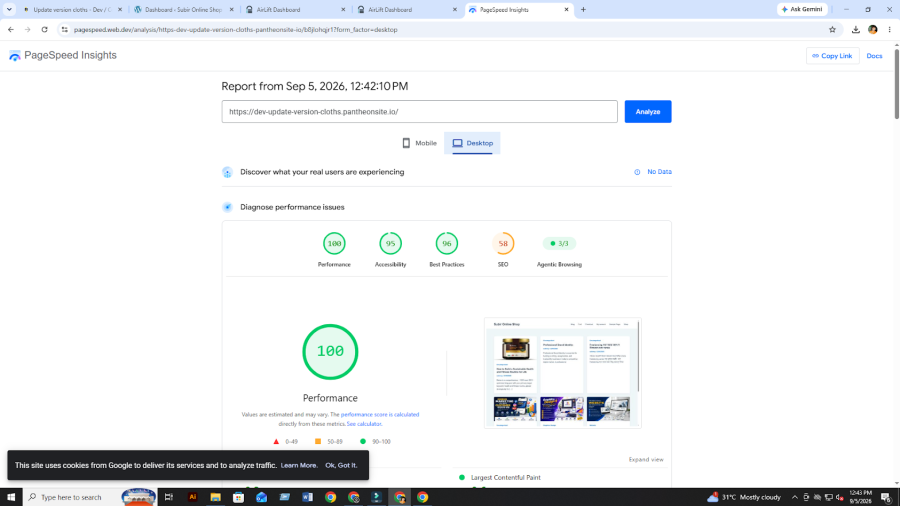Click the PageSpeed Insights logo

(63, 55)
